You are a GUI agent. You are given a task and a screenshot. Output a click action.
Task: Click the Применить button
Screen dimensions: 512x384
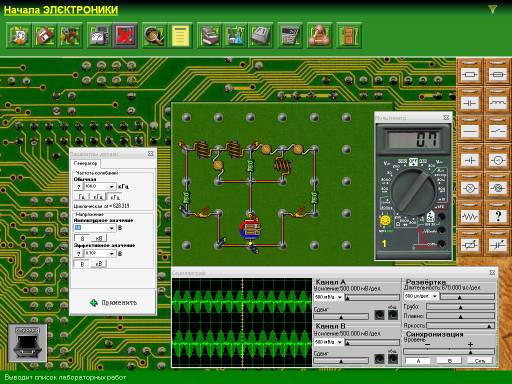pos(113,303)
